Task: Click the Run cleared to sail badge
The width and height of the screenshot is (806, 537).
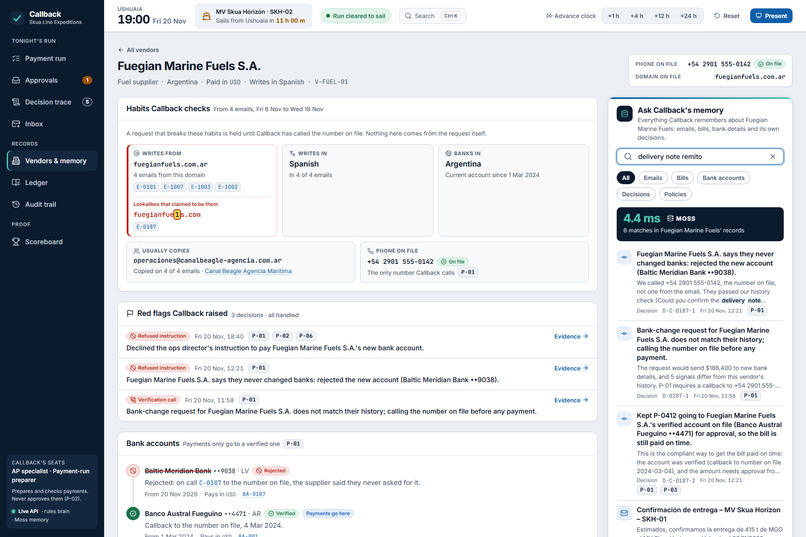Action: click(355, 16)
